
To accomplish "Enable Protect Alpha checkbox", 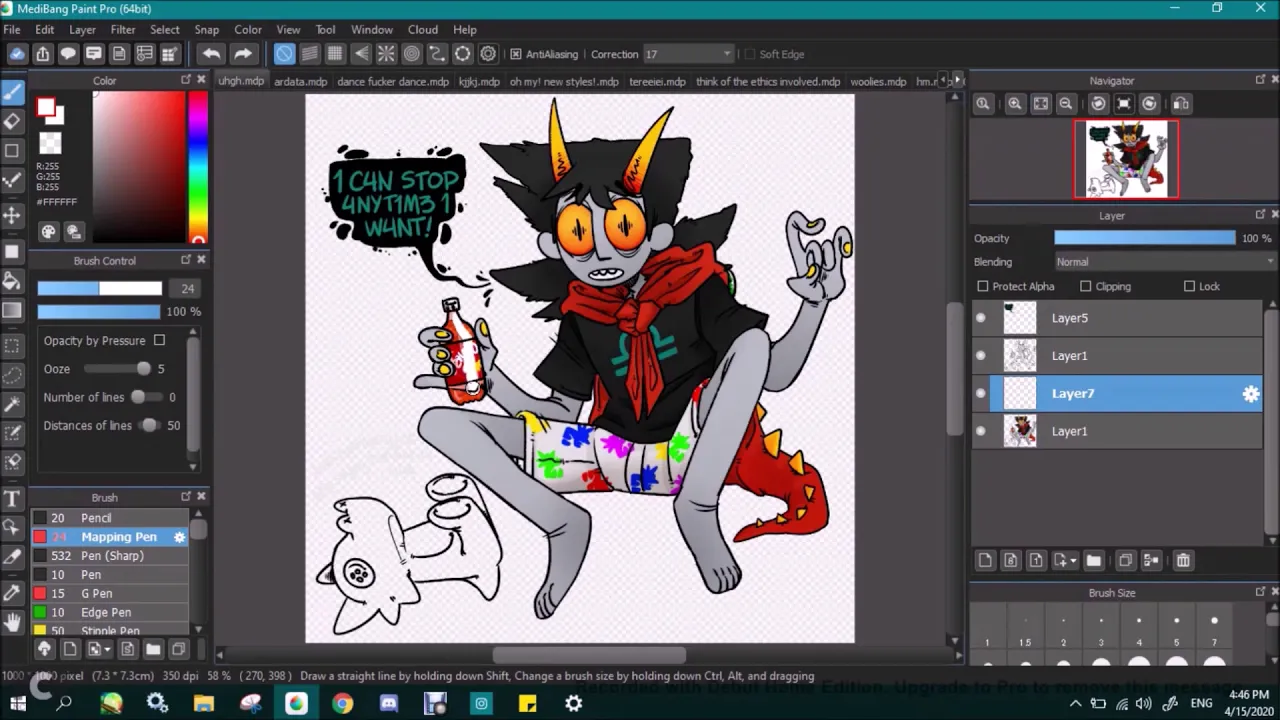I will click(x=983, y=287).
